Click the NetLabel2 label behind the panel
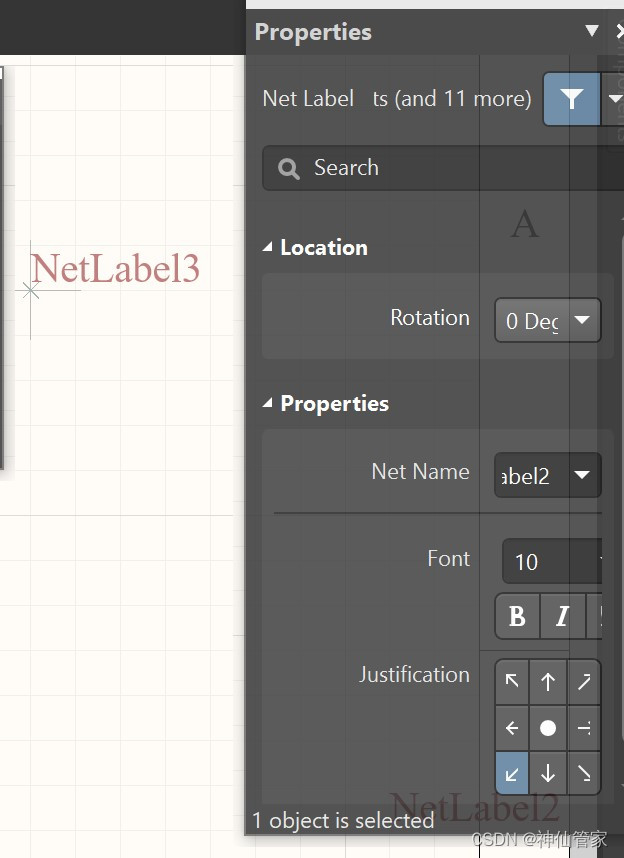 (475, 808)
